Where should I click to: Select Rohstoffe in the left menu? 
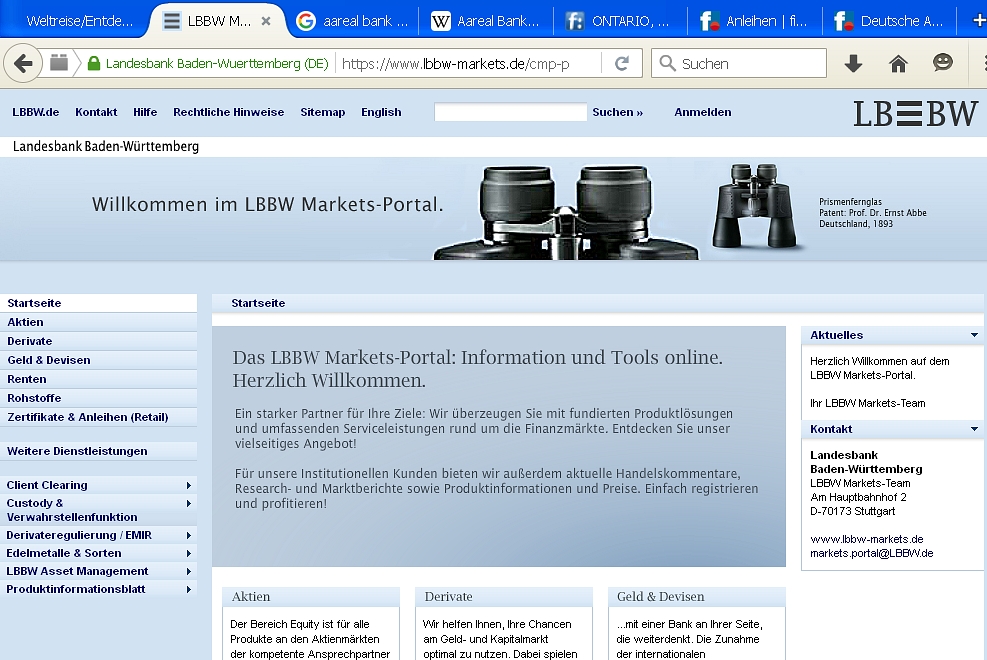[98, 398]
